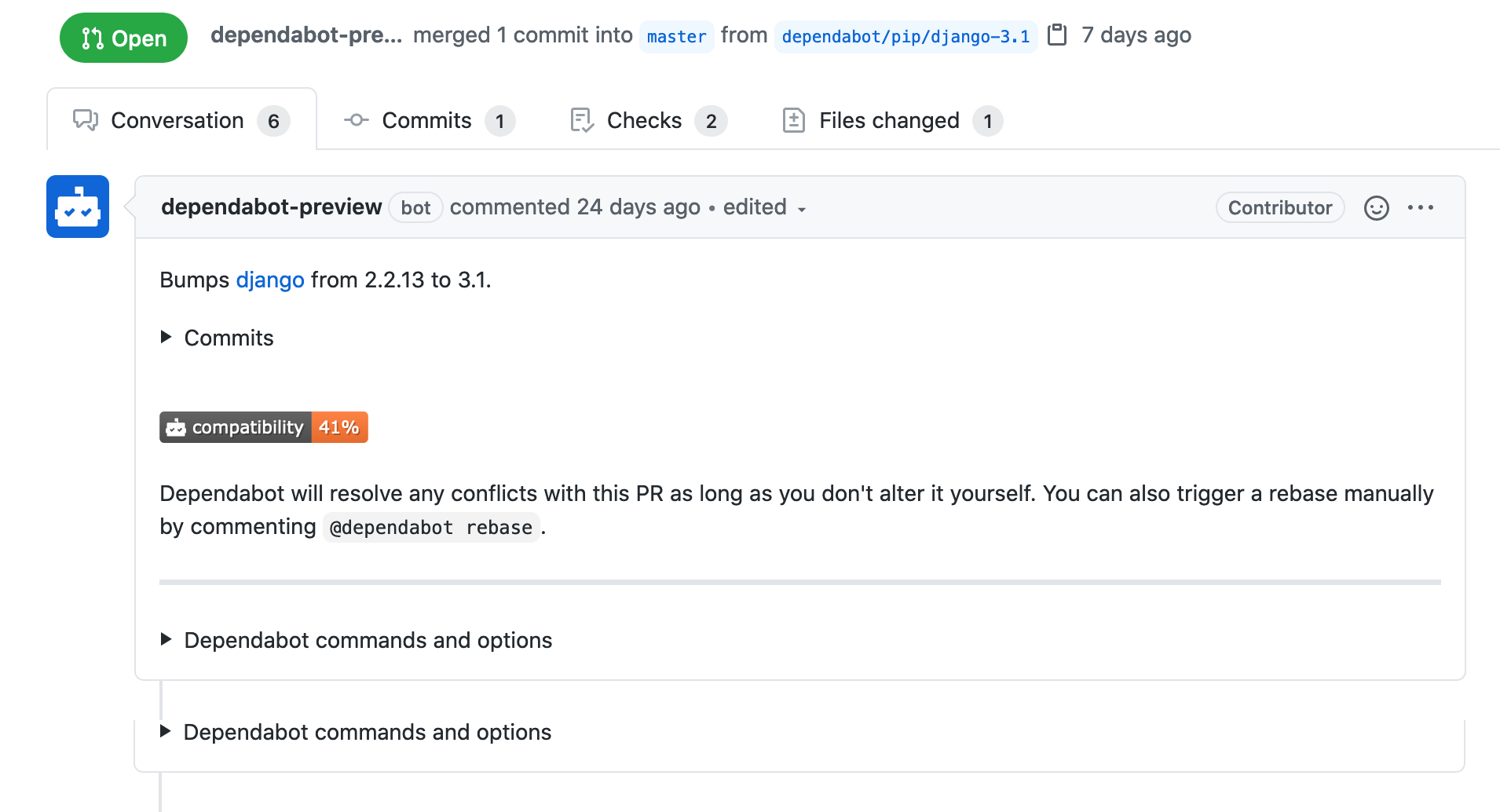The width and height of the screenshot is (1500, 812).
Task: Switch to the Conversation tab
Action: (181, 120)
